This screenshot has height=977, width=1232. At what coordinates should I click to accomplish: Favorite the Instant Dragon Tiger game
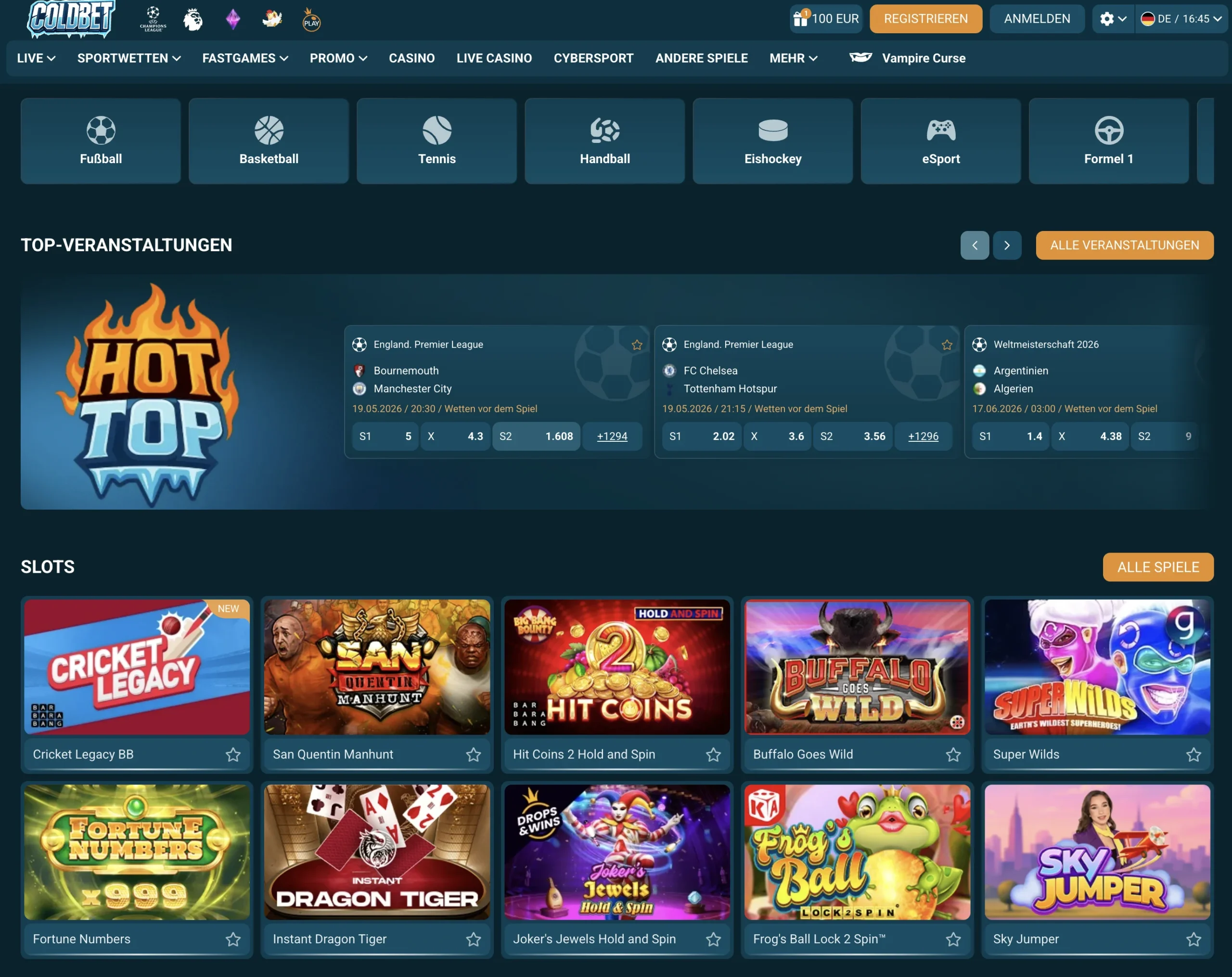pyautogui.click(x=473, y=939)
